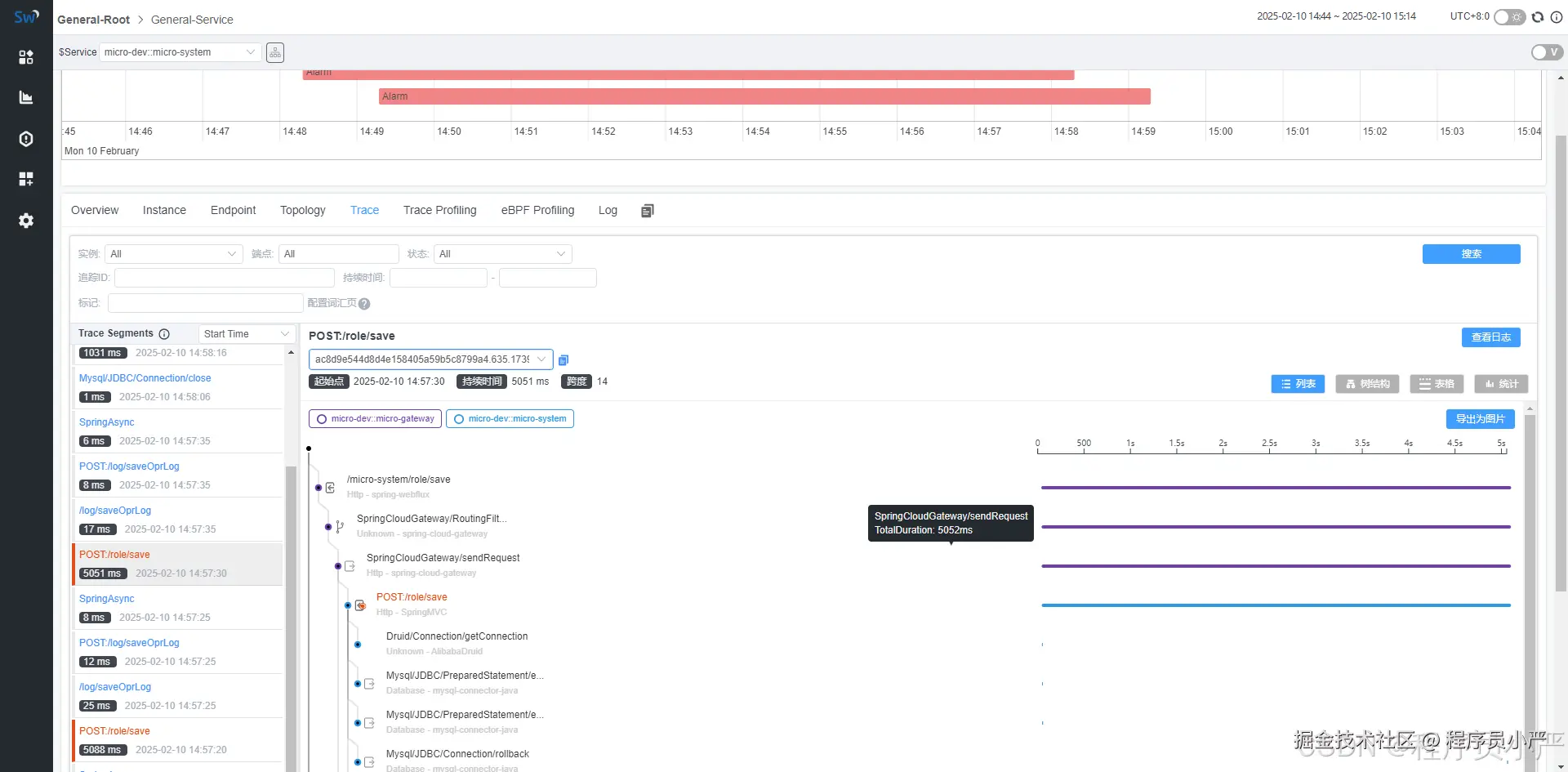The image size is (1568, 772).
Task: Open the layers grid icon in the sidebar
Action: click(x=26, y=56)
